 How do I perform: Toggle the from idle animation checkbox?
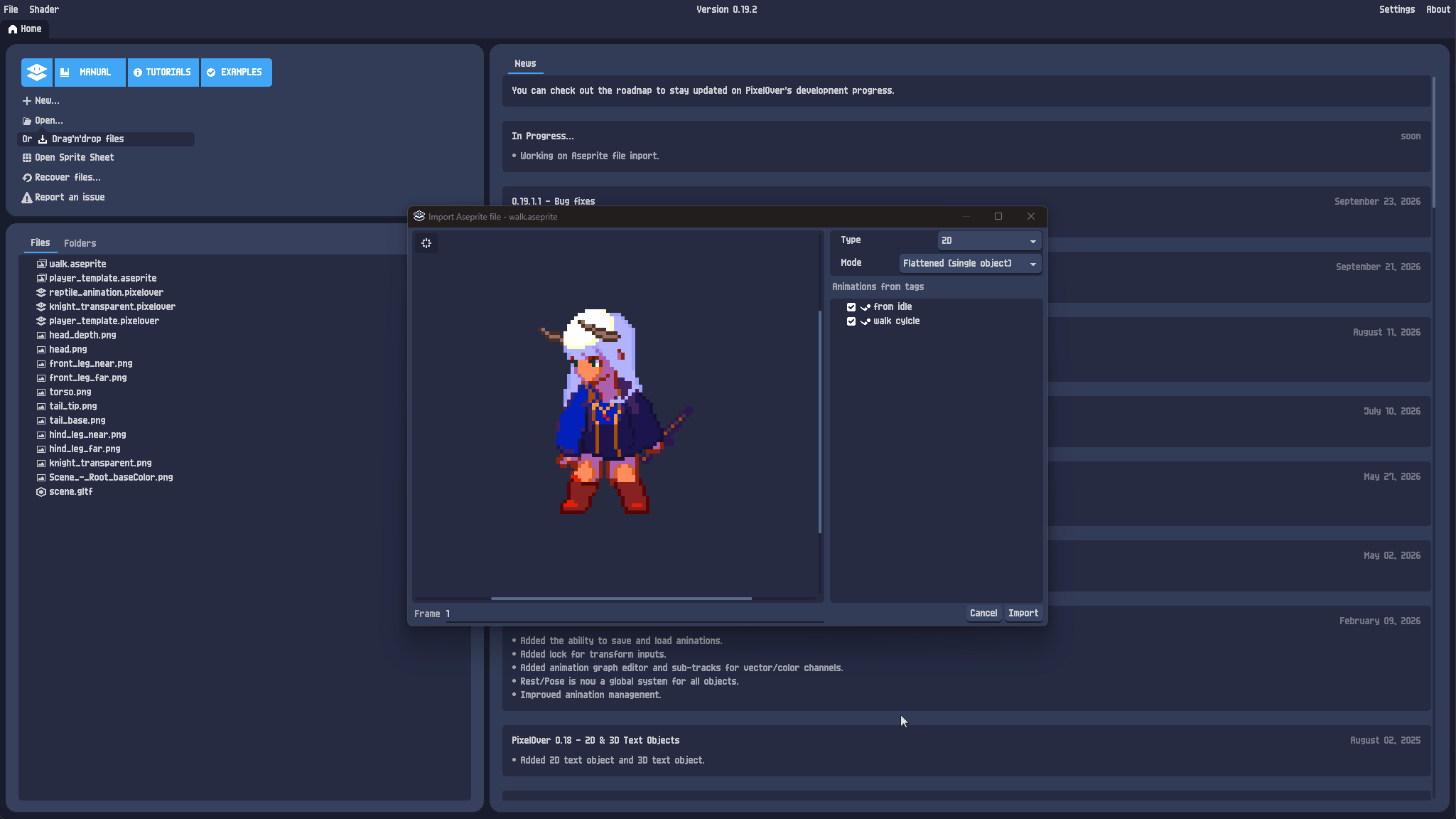point(851,307)
